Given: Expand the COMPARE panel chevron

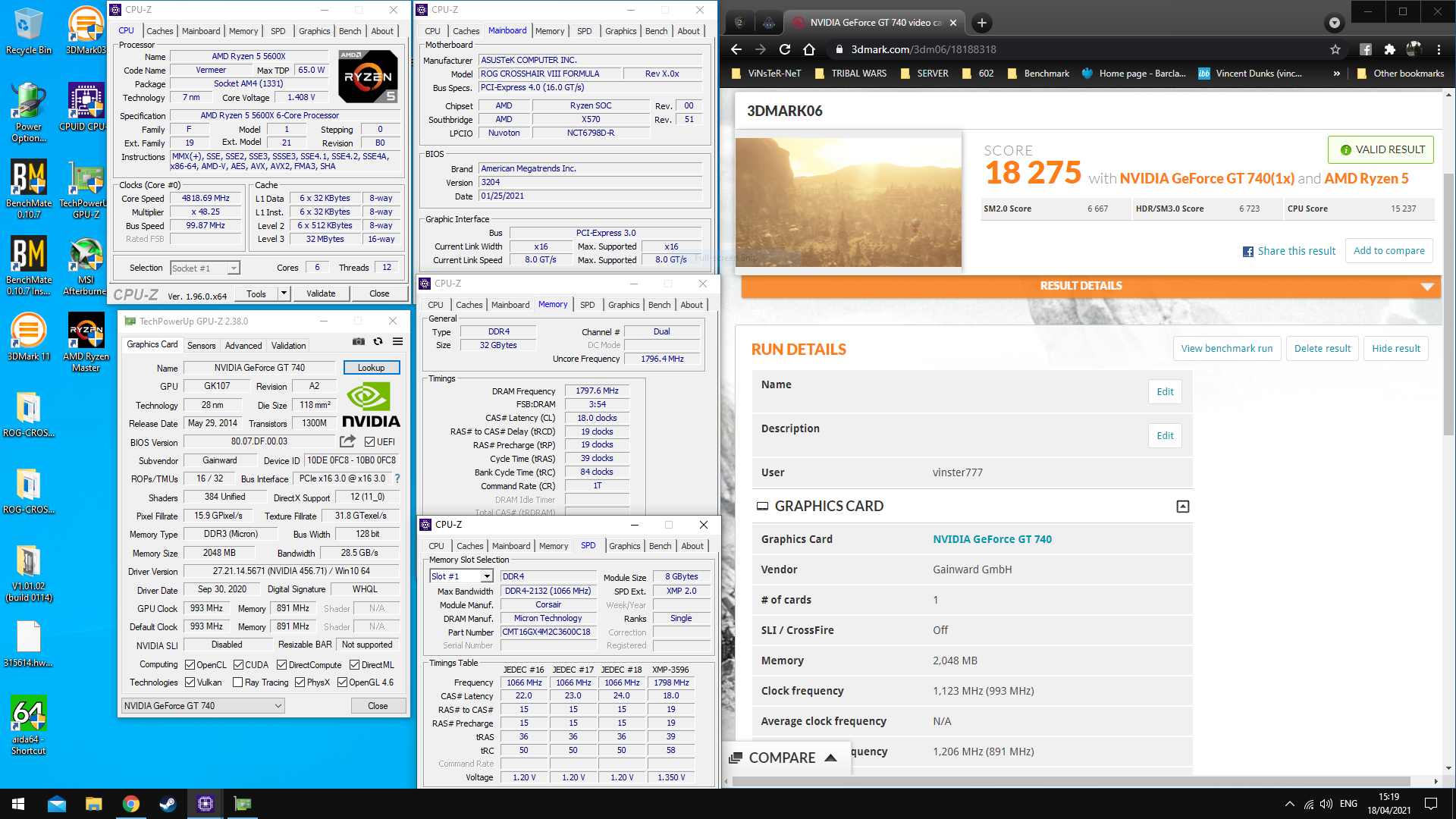Looking at the screenshot, I should point(830,758).
